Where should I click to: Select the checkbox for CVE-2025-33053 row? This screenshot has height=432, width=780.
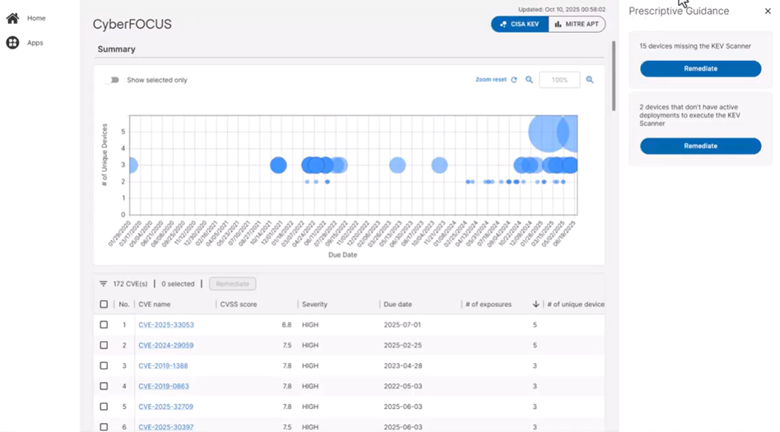tap(104, 325)
